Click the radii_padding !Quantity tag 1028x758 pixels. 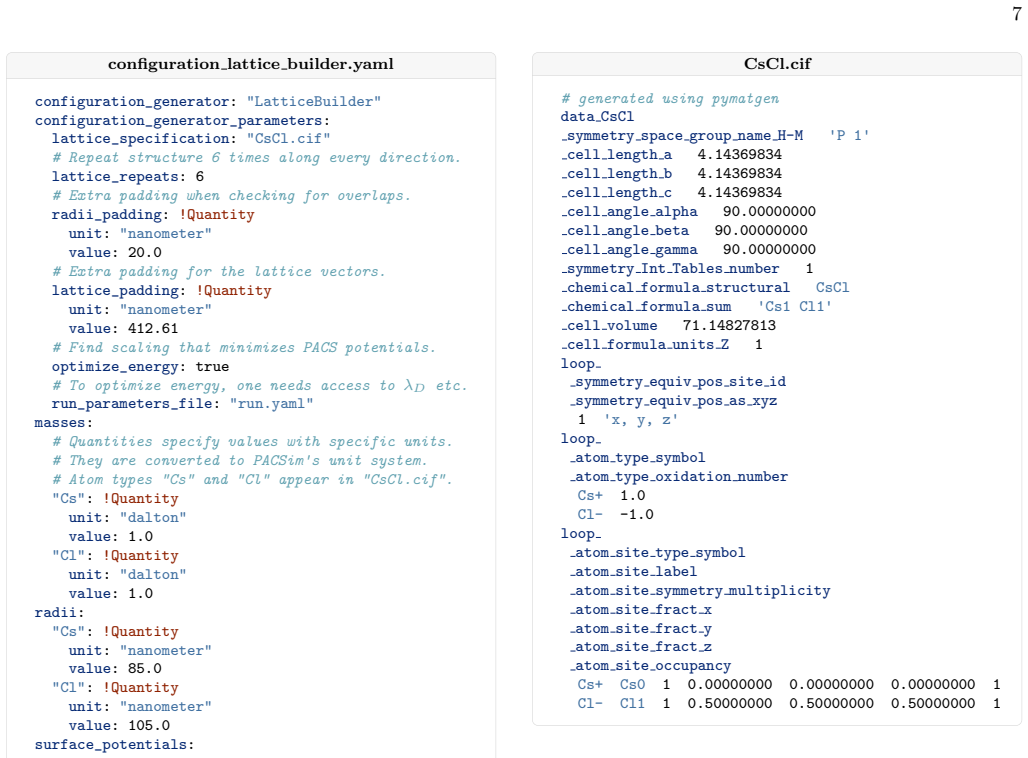[216, 215]
